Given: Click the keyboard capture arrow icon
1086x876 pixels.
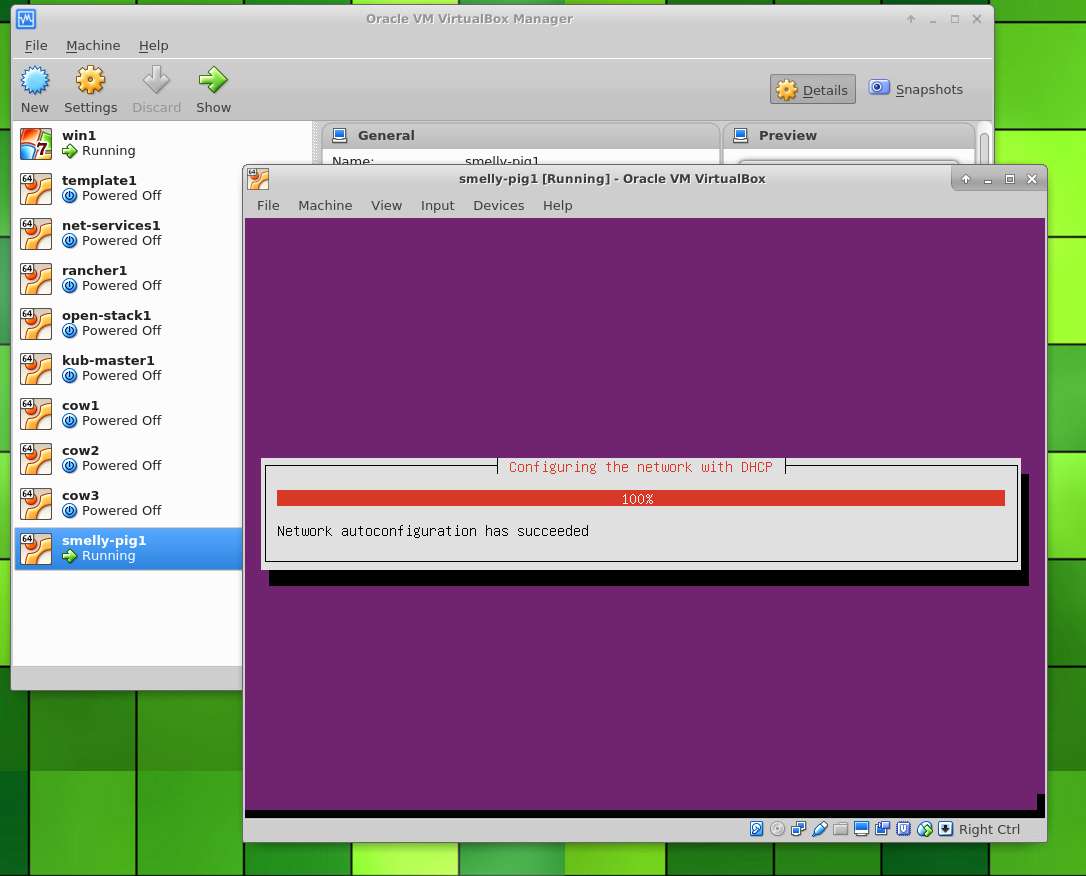Looking at the screenshot, I should coord(945,829).
